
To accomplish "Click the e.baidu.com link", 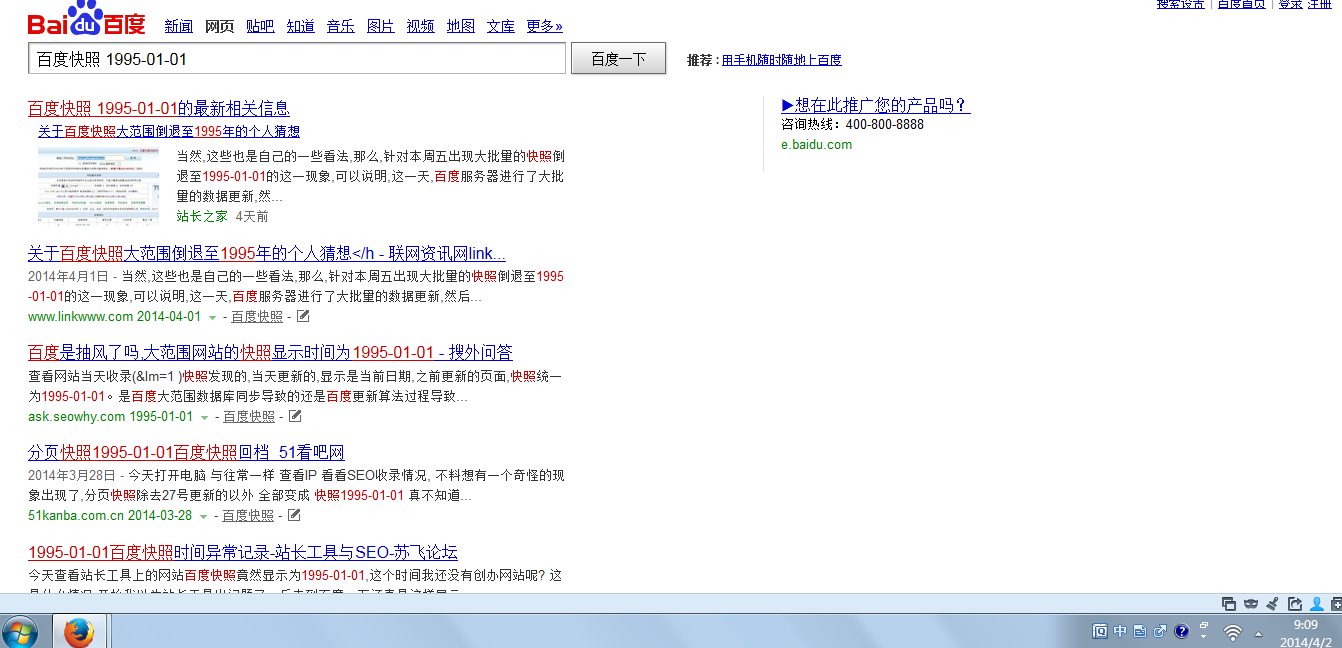I will 817,144.
